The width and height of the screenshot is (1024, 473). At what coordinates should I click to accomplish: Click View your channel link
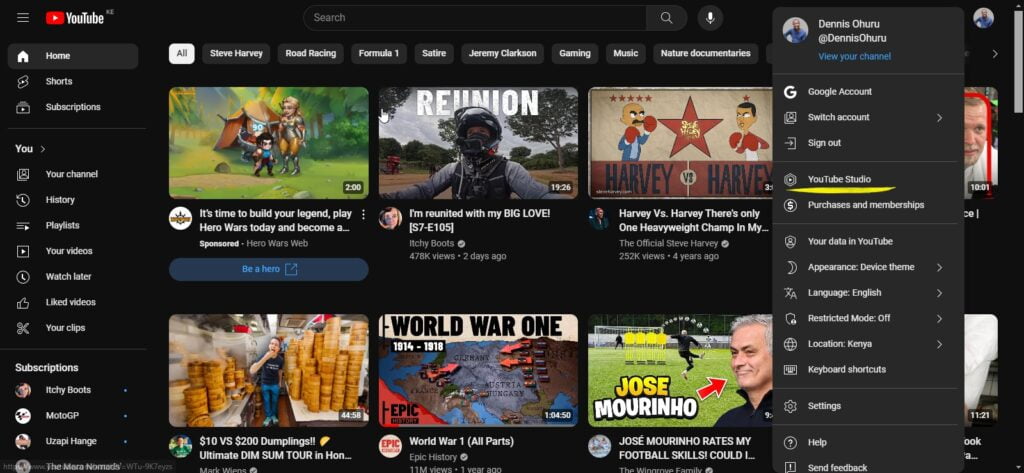(854, 57)
